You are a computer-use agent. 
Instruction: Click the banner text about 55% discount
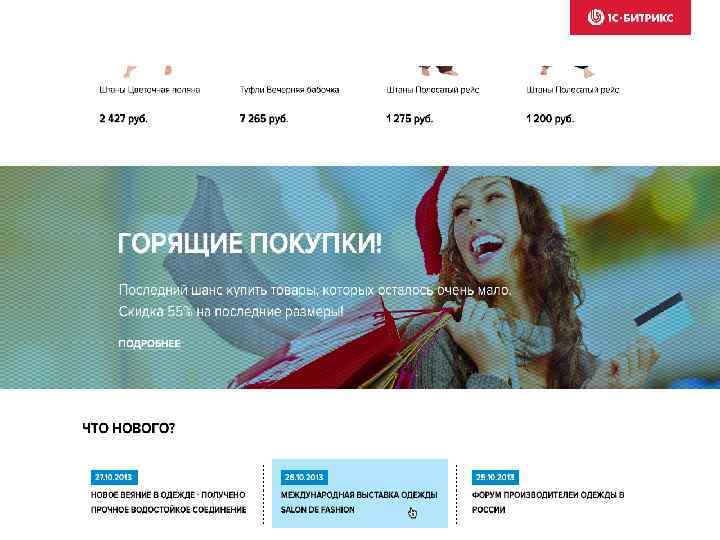tap(231, 312)
